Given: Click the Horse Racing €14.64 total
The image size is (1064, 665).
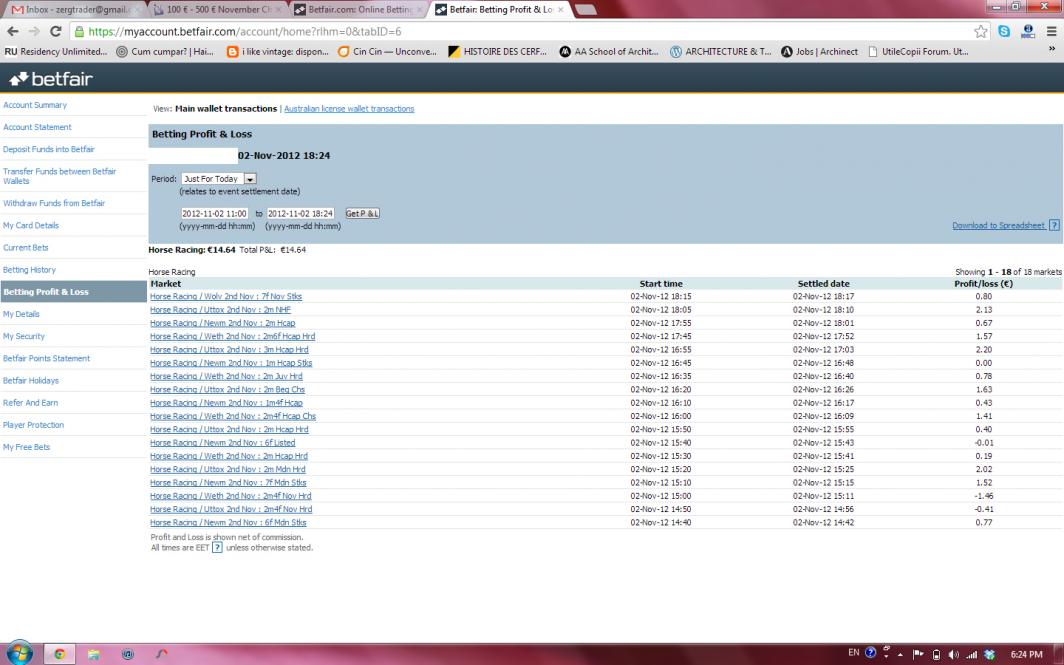Looking at the screenshot, I should [192, 250].
